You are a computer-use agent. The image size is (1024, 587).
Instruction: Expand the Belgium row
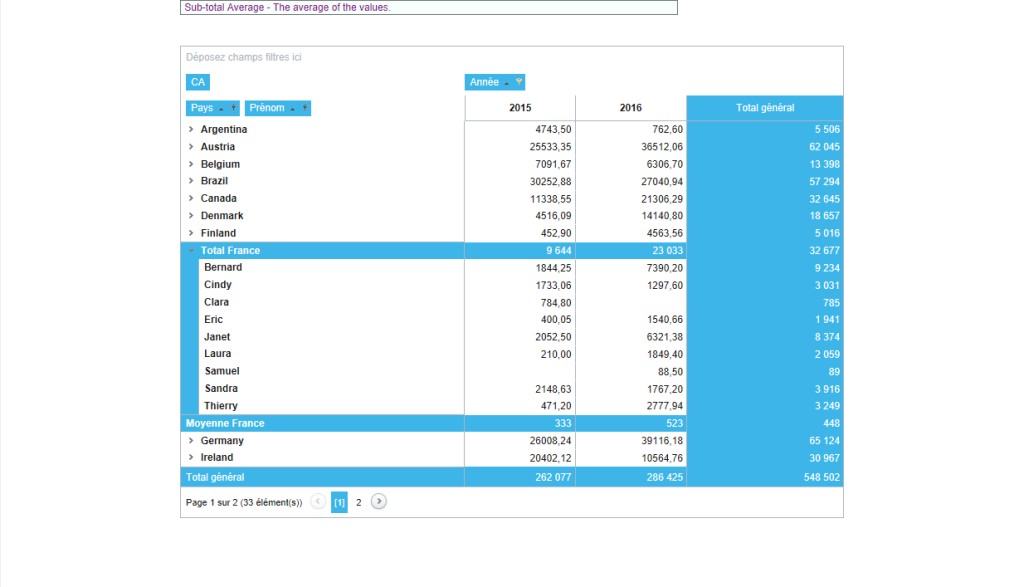click(x=191, y=164)
